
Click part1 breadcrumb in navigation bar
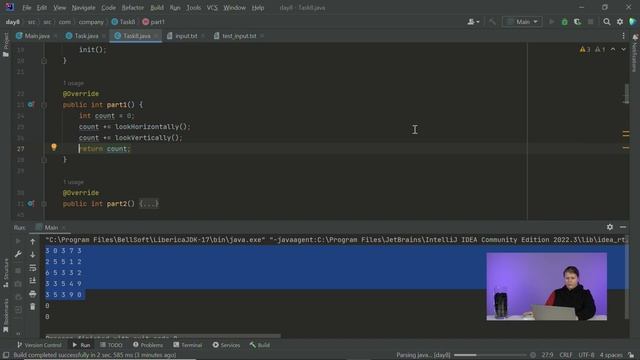(153, 22)
